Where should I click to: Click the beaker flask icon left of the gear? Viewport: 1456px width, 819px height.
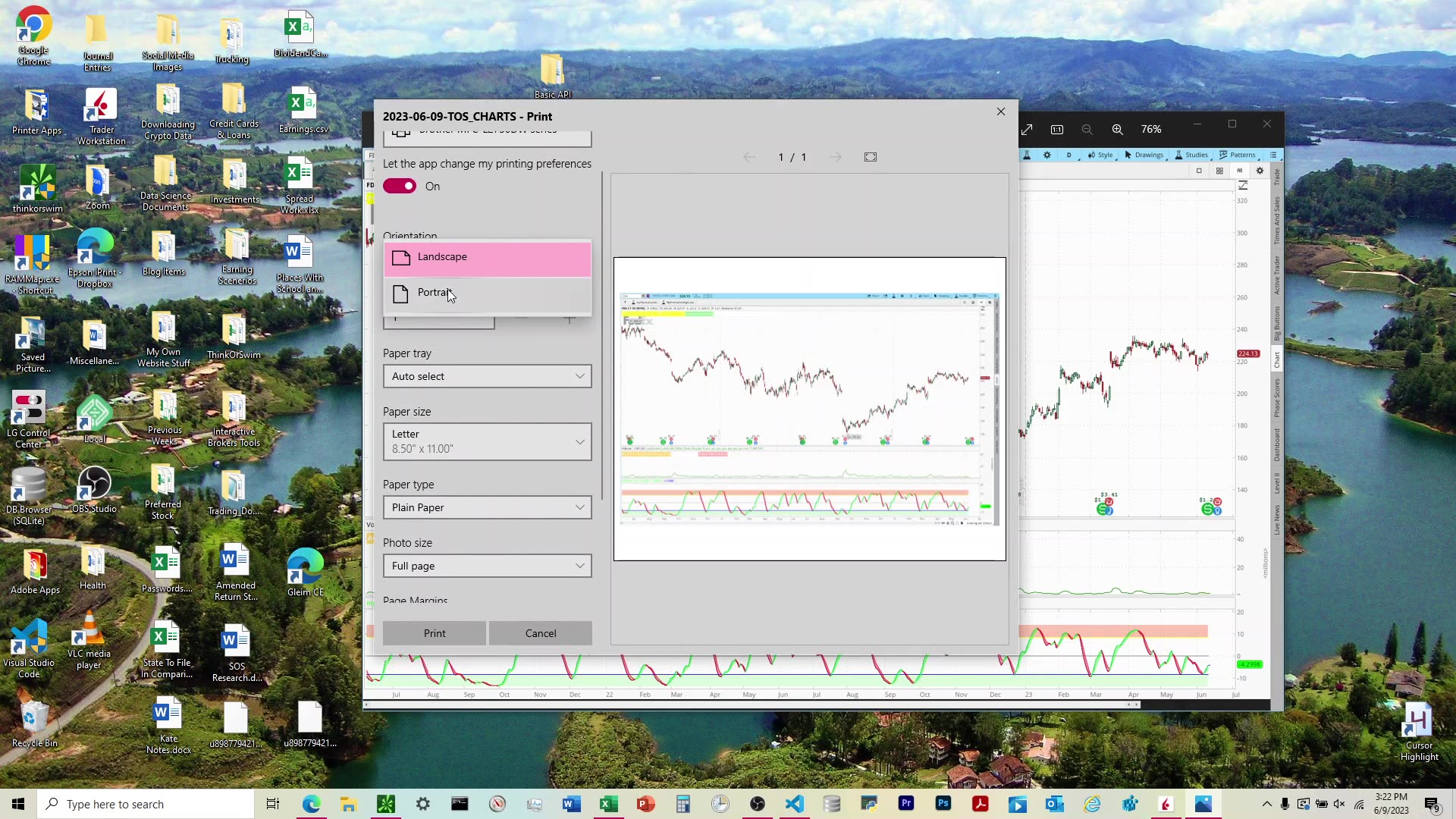click(1027, 155)
